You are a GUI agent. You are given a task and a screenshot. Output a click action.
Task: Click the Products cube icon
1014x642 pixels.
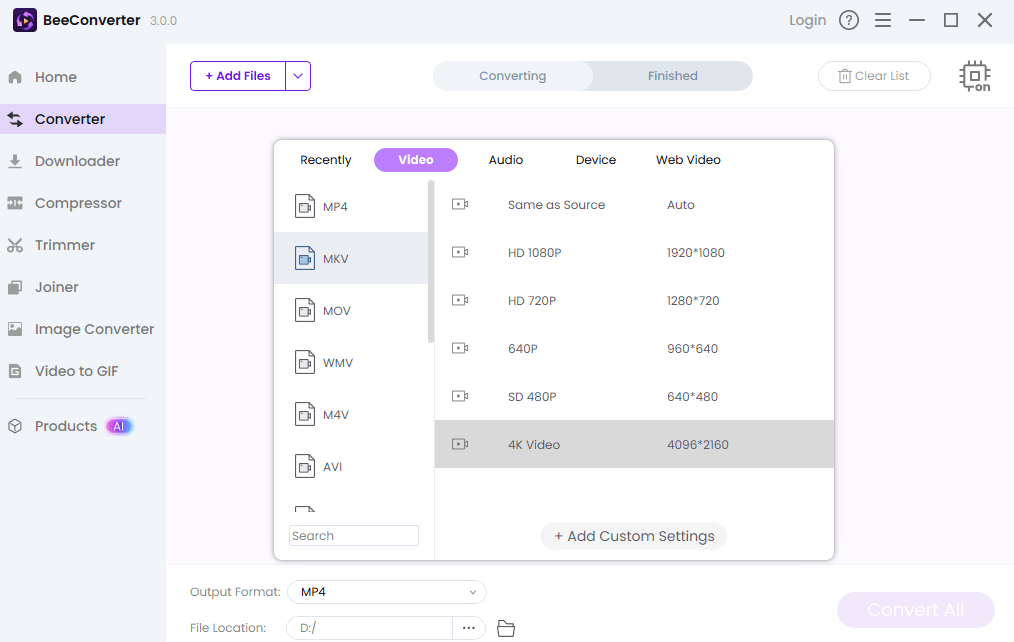coord(15,426)
